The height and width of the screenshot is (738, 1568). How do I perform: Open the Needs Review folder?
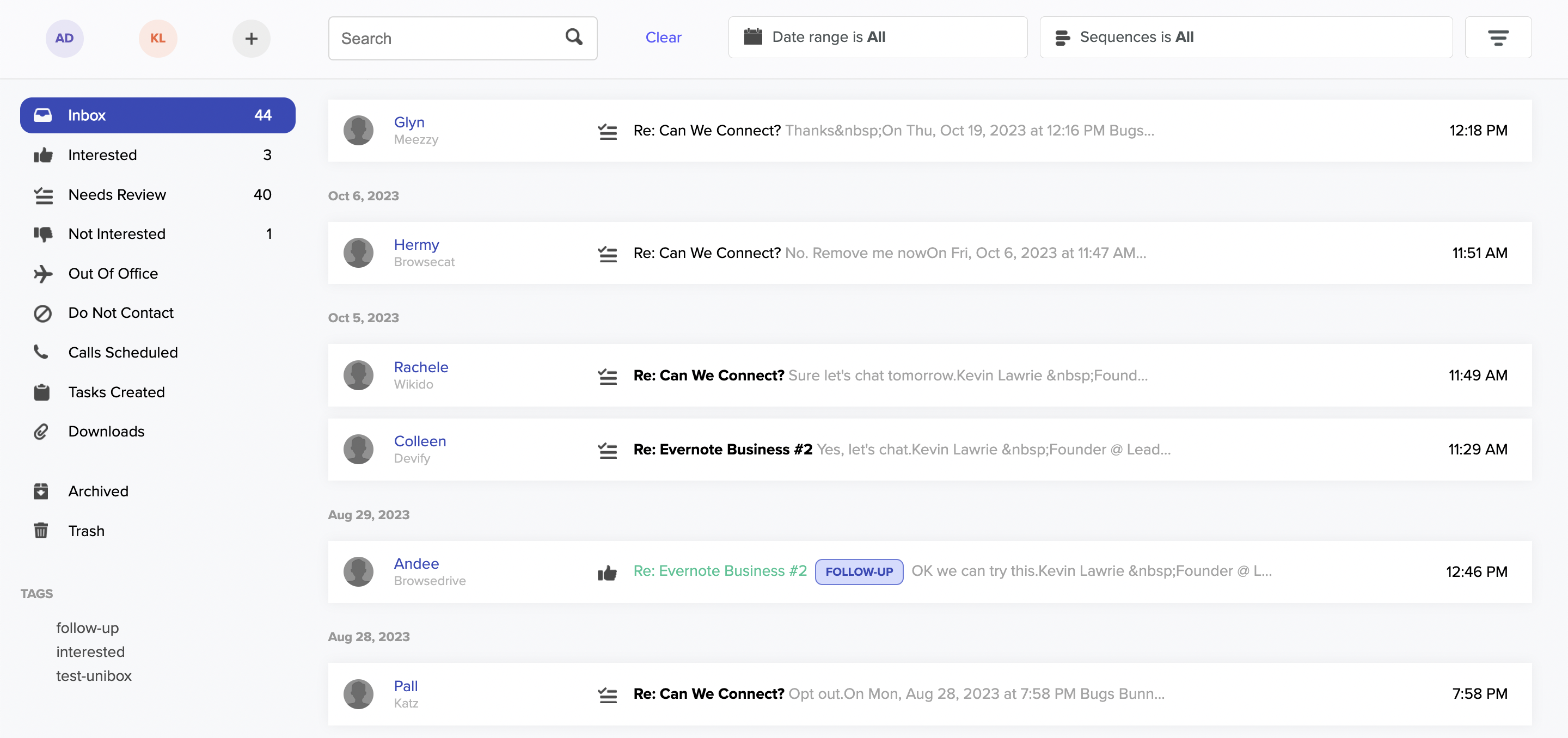pyautogui.click(x=158, y=195)
